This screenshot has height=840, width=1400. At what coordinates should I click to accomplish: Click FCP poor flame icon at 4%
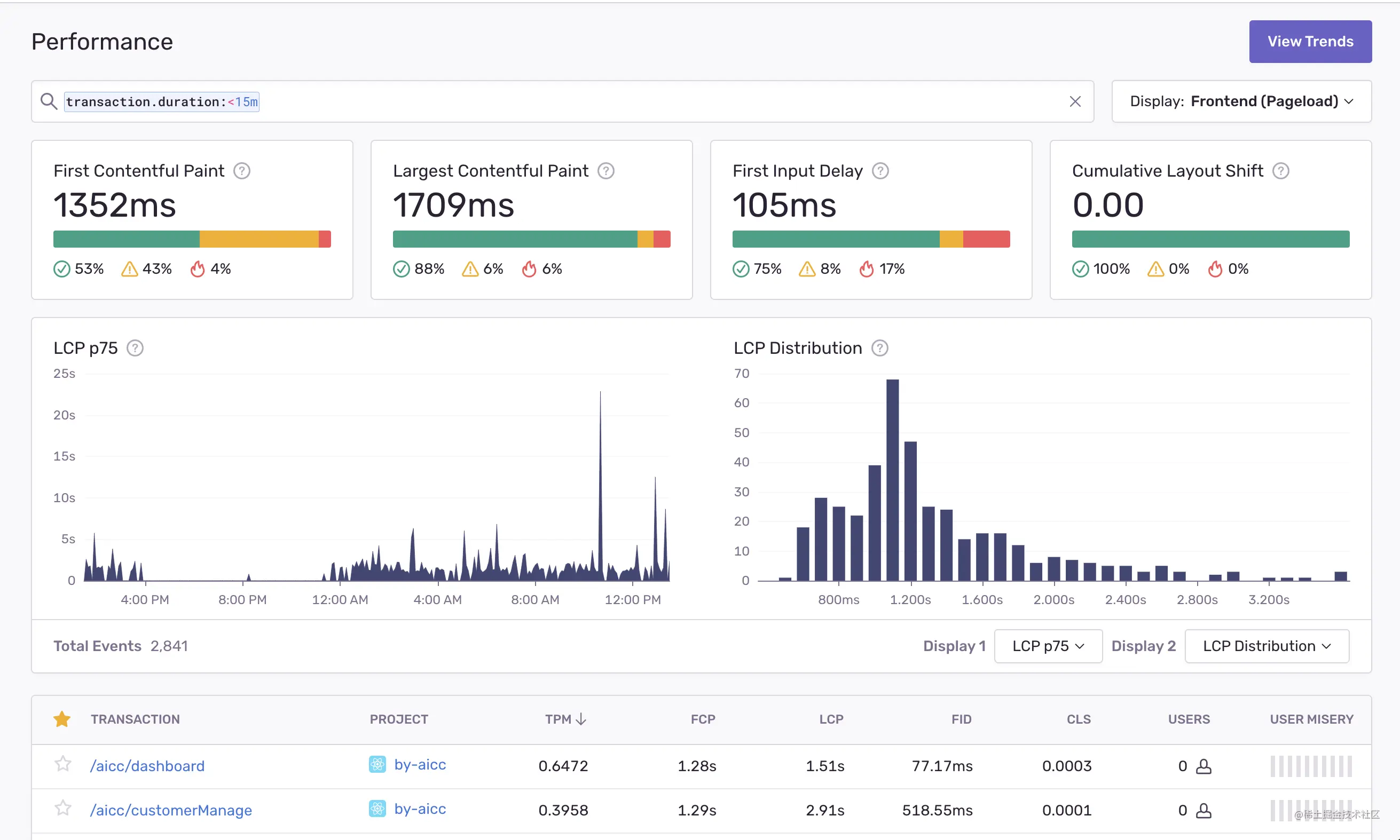pos(197,269)
